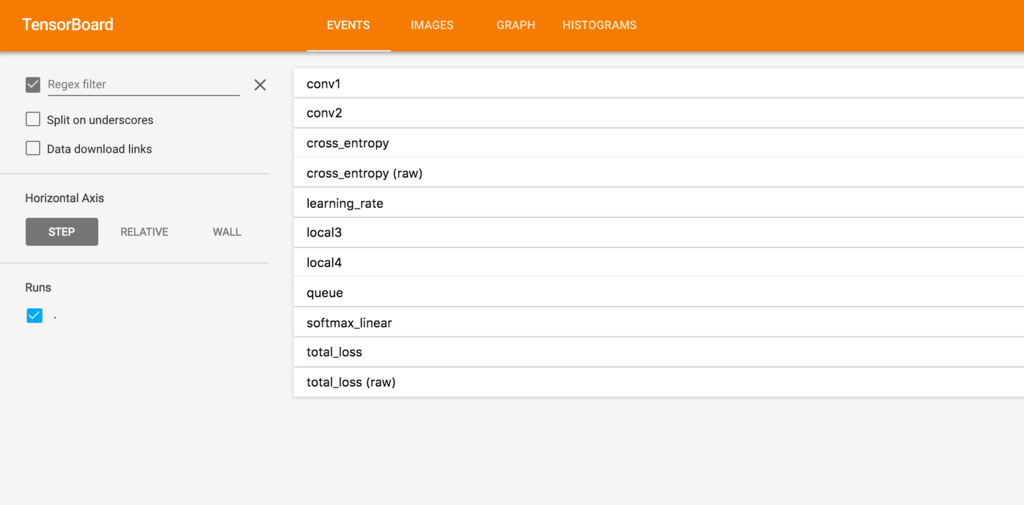The image size is (1024, 505).
Task: Switch horizontal axis to WALL
Action: click(x=227, y=232)
